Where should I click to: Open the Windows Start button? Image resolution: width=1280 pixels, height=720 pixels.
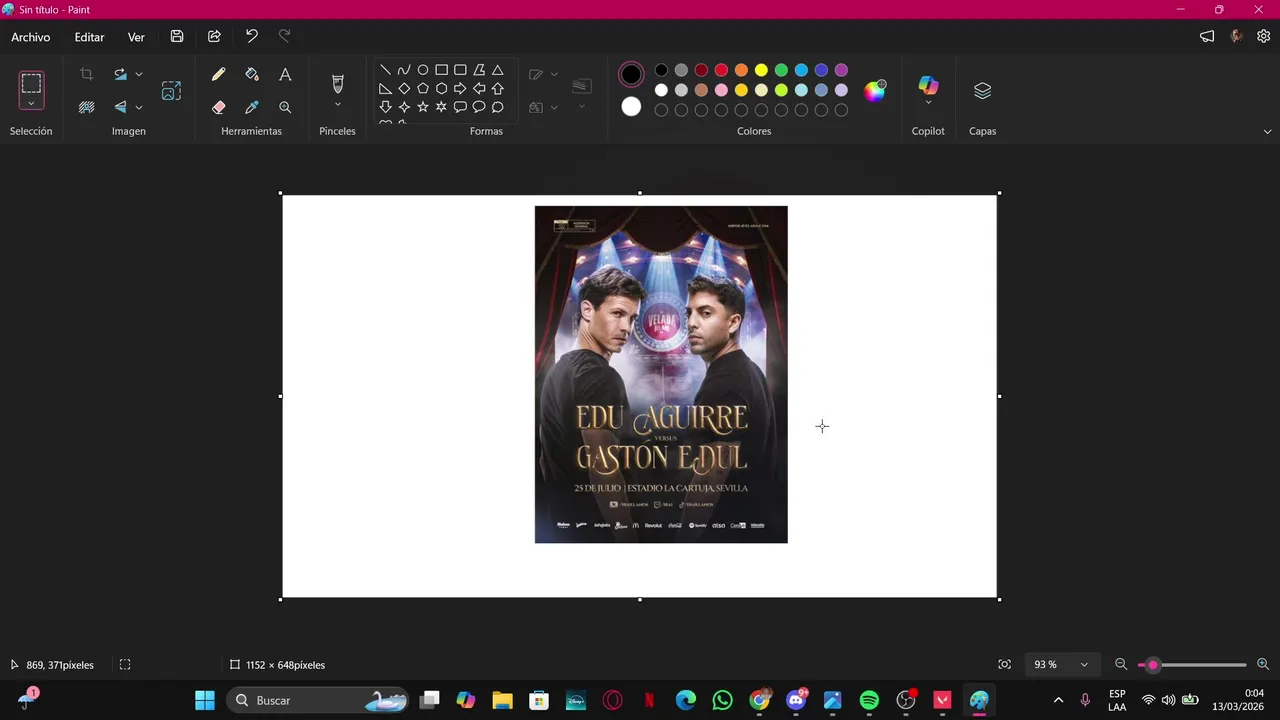tap(204, 701)
